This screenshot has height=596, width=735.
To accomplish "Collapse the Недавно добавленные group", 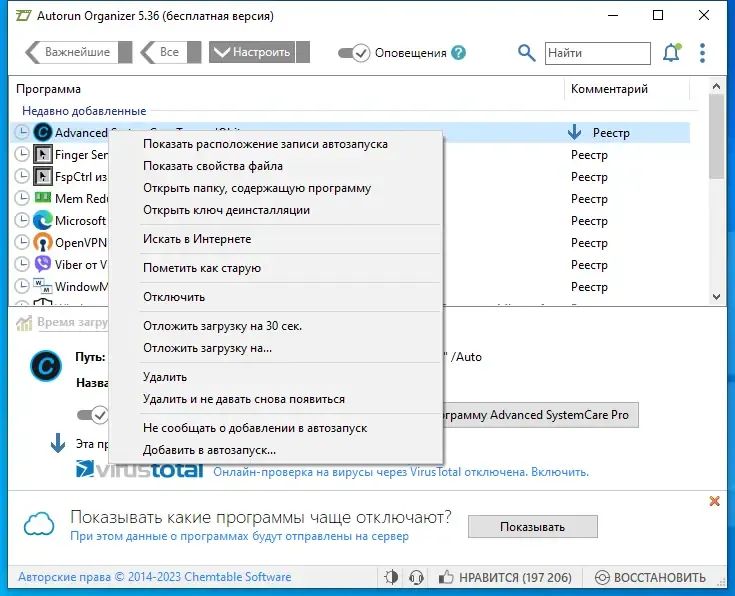I will coord(84,111).
